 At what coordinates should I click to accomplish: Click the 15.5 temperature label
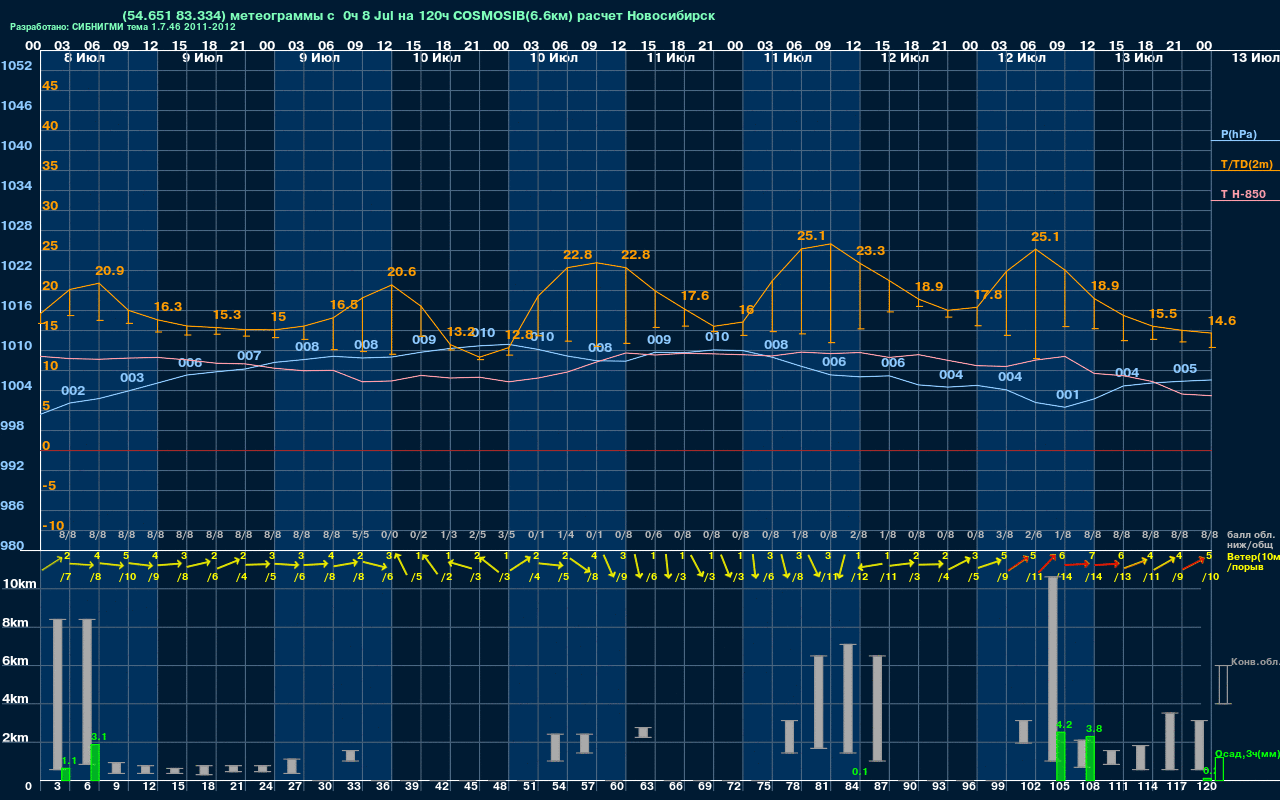point(1163,314)
